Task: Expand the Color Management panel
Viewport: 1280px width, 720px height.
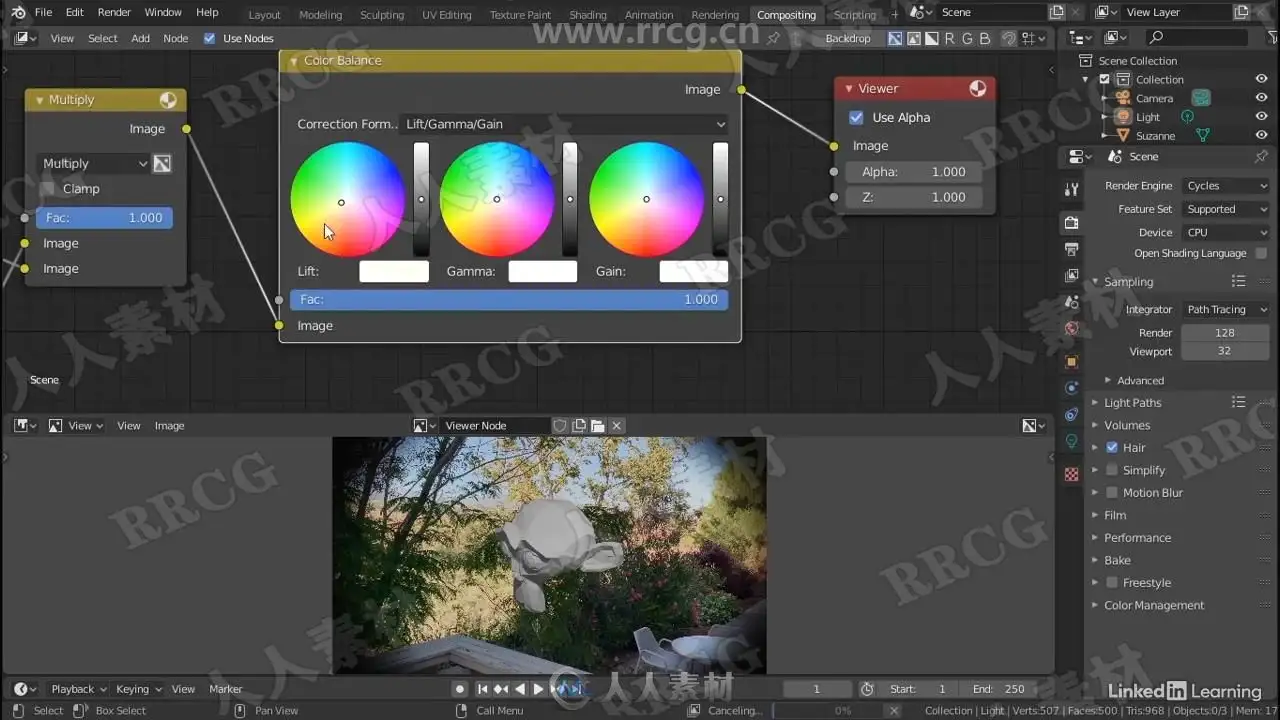Action: 1153,606
